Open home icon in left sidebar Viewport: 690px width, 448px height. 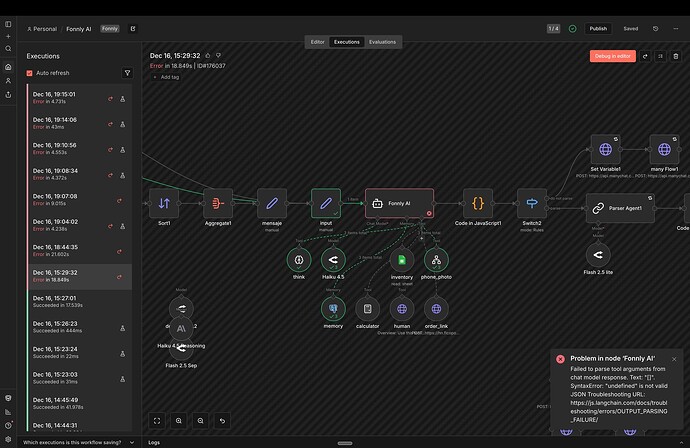tap(8, 67)
